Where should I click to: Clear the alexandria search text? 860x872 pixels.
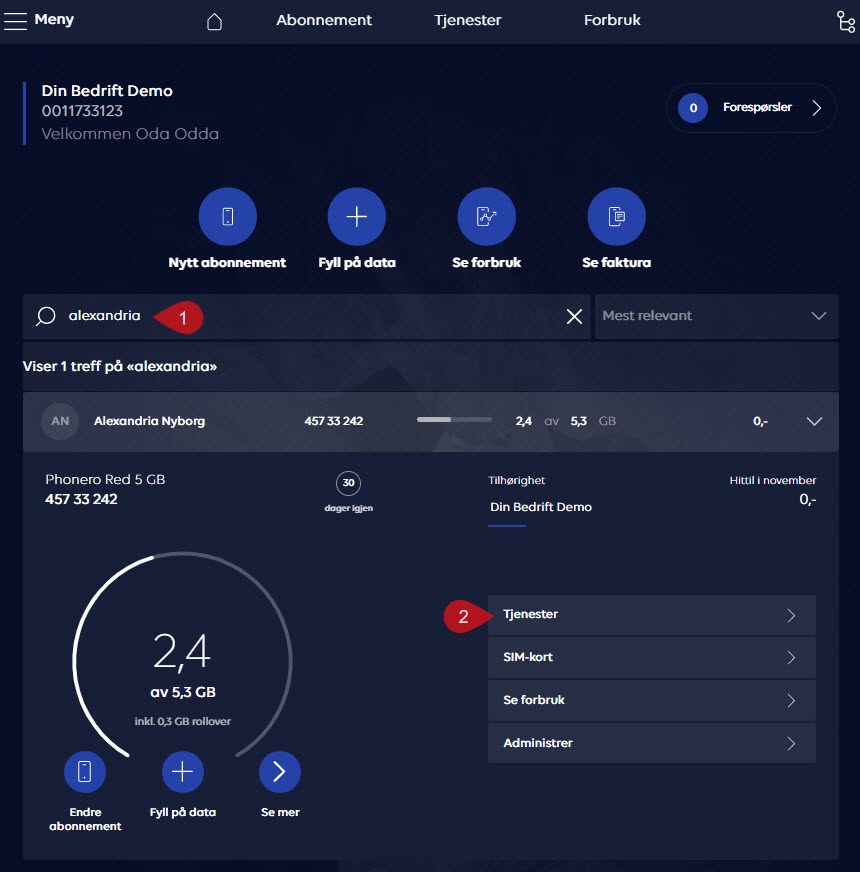click(574, 316)
